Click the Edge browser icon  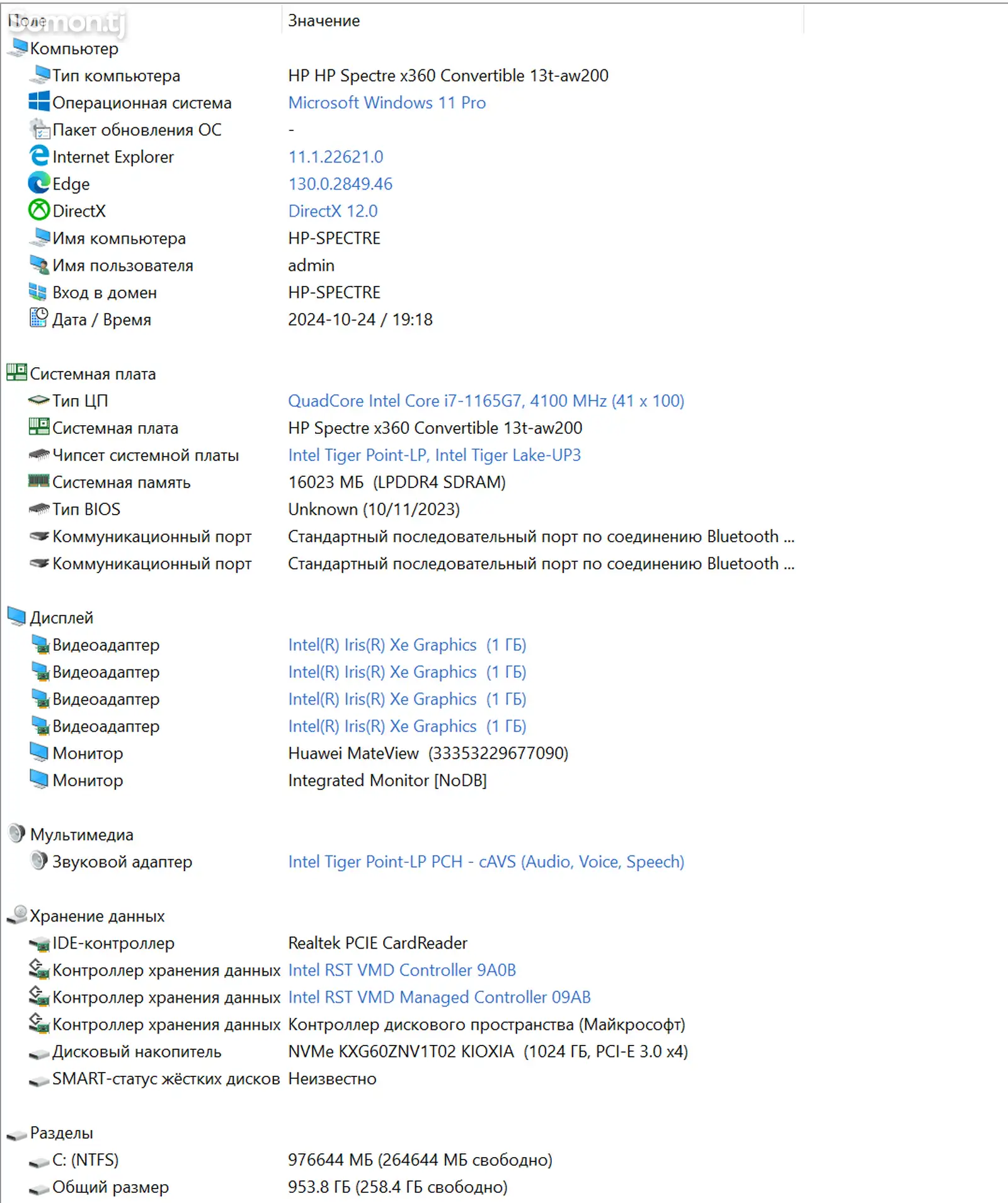(39, 183)
